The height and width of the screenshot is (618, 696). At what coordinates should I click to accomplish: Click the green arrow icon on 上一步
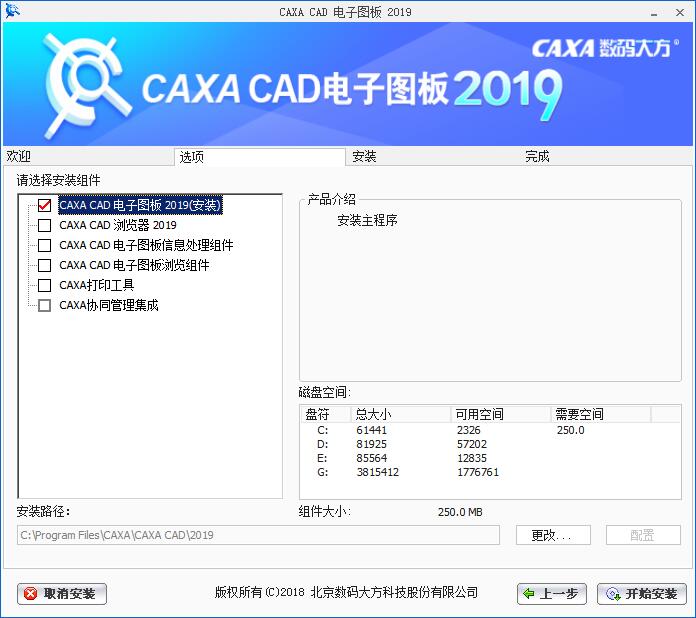pyautogui.click(x=529, y=594)
